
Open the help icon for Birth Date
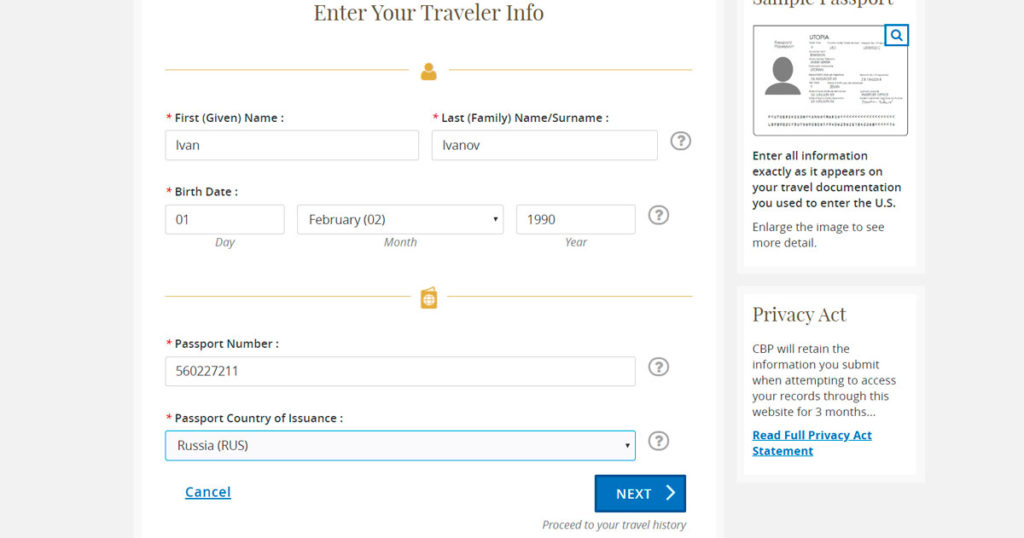pos(658,215)
